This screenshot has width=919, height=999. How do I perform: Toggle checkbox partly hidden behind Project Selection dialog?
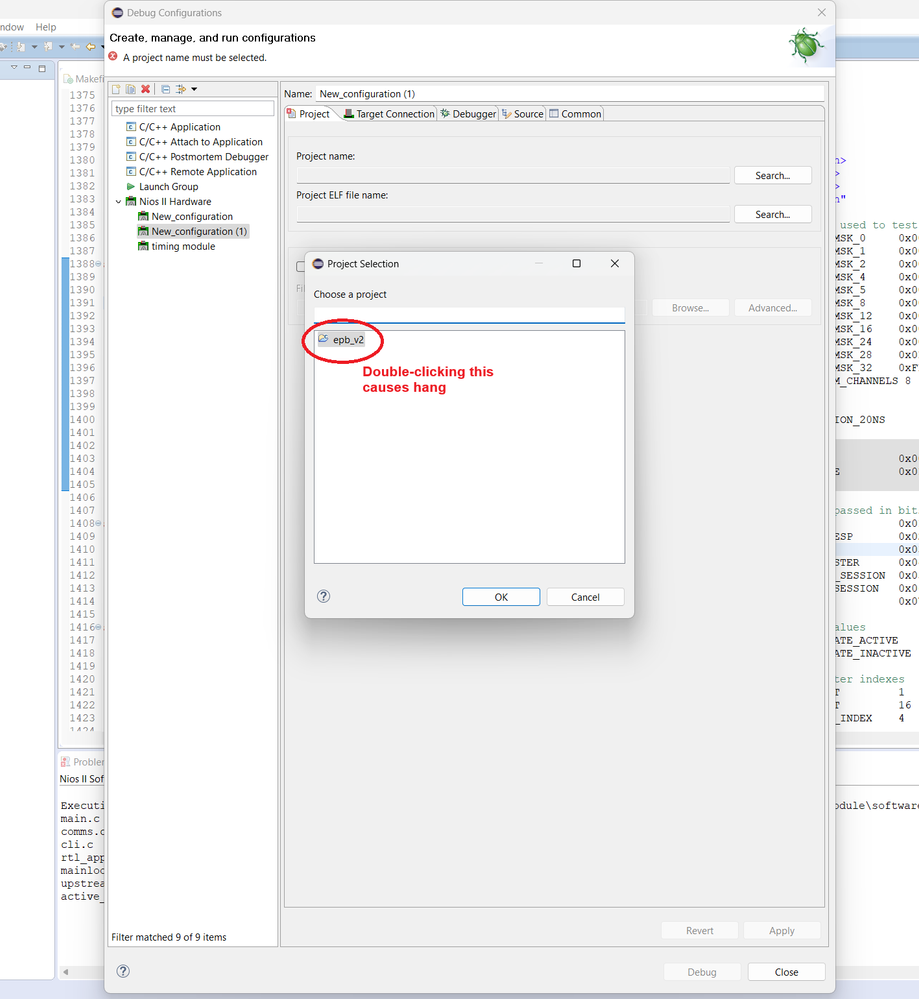click(300, 266)
